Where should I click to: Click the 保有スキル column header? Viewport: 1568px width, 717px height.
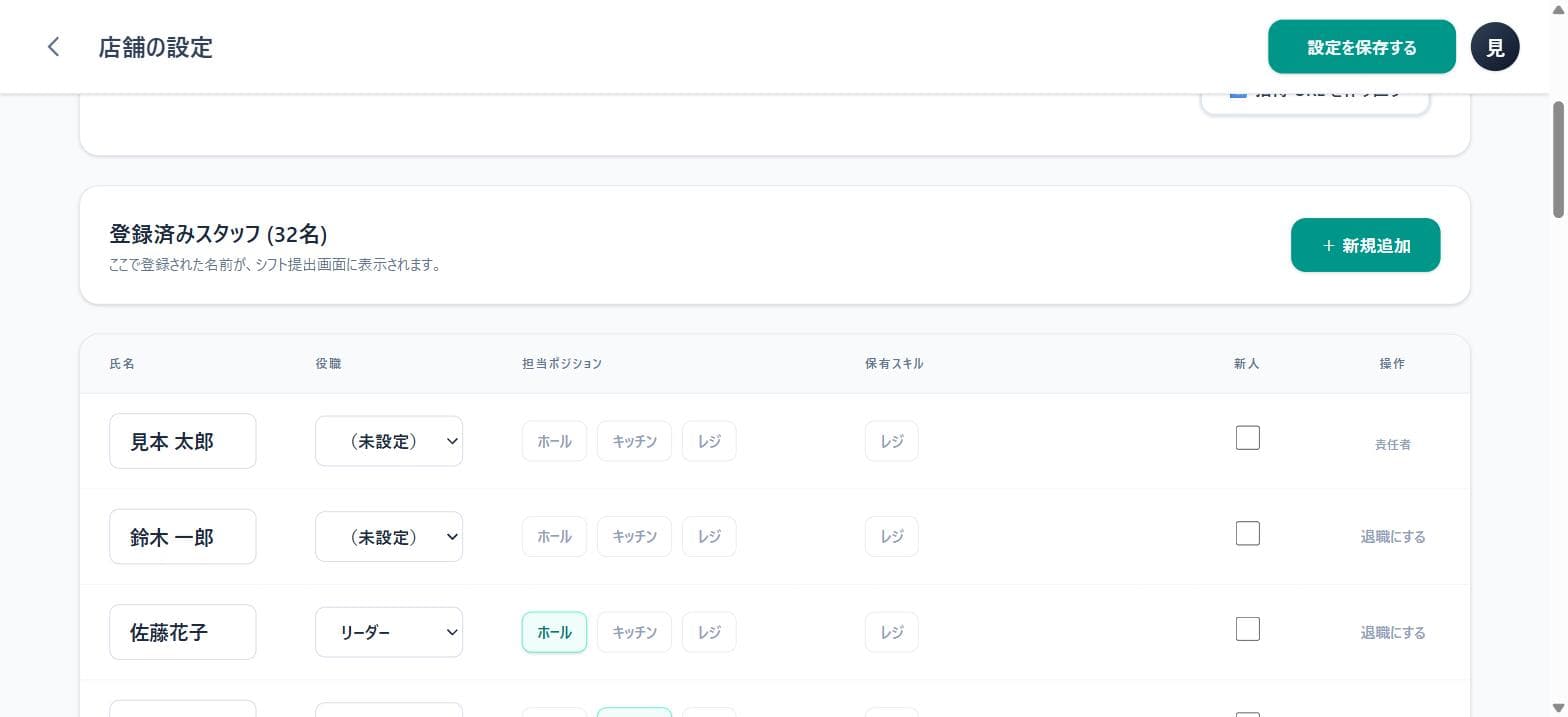point(894,364)
